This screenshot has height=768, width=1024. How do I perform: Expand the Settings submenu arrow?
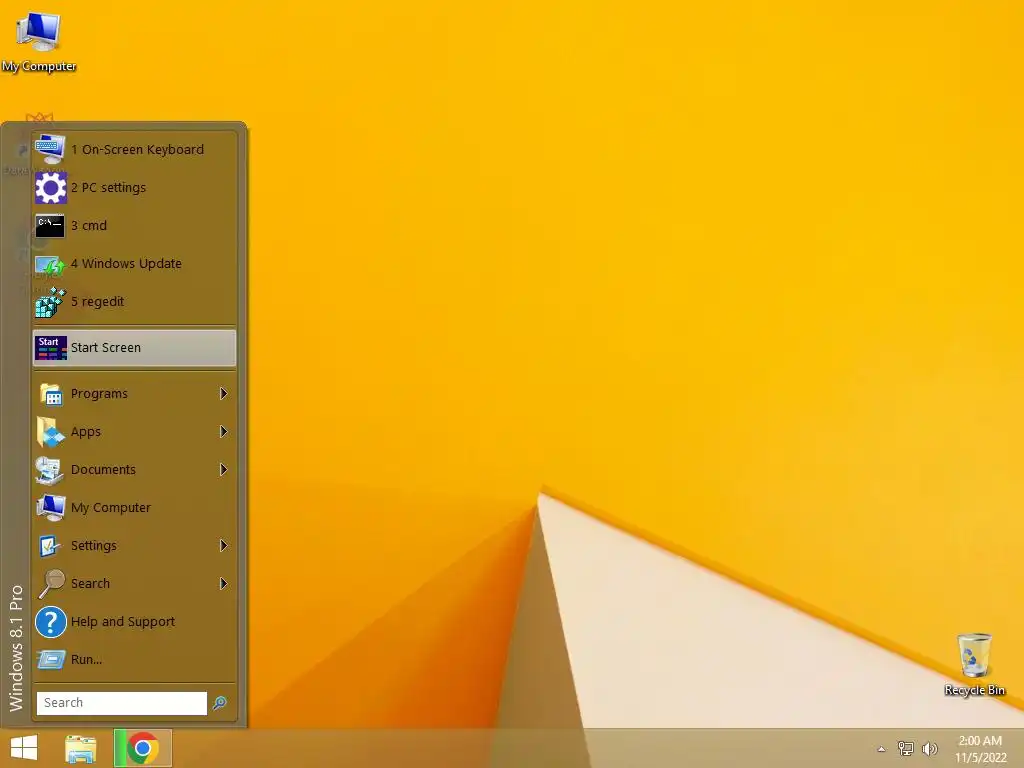point(223,545)
